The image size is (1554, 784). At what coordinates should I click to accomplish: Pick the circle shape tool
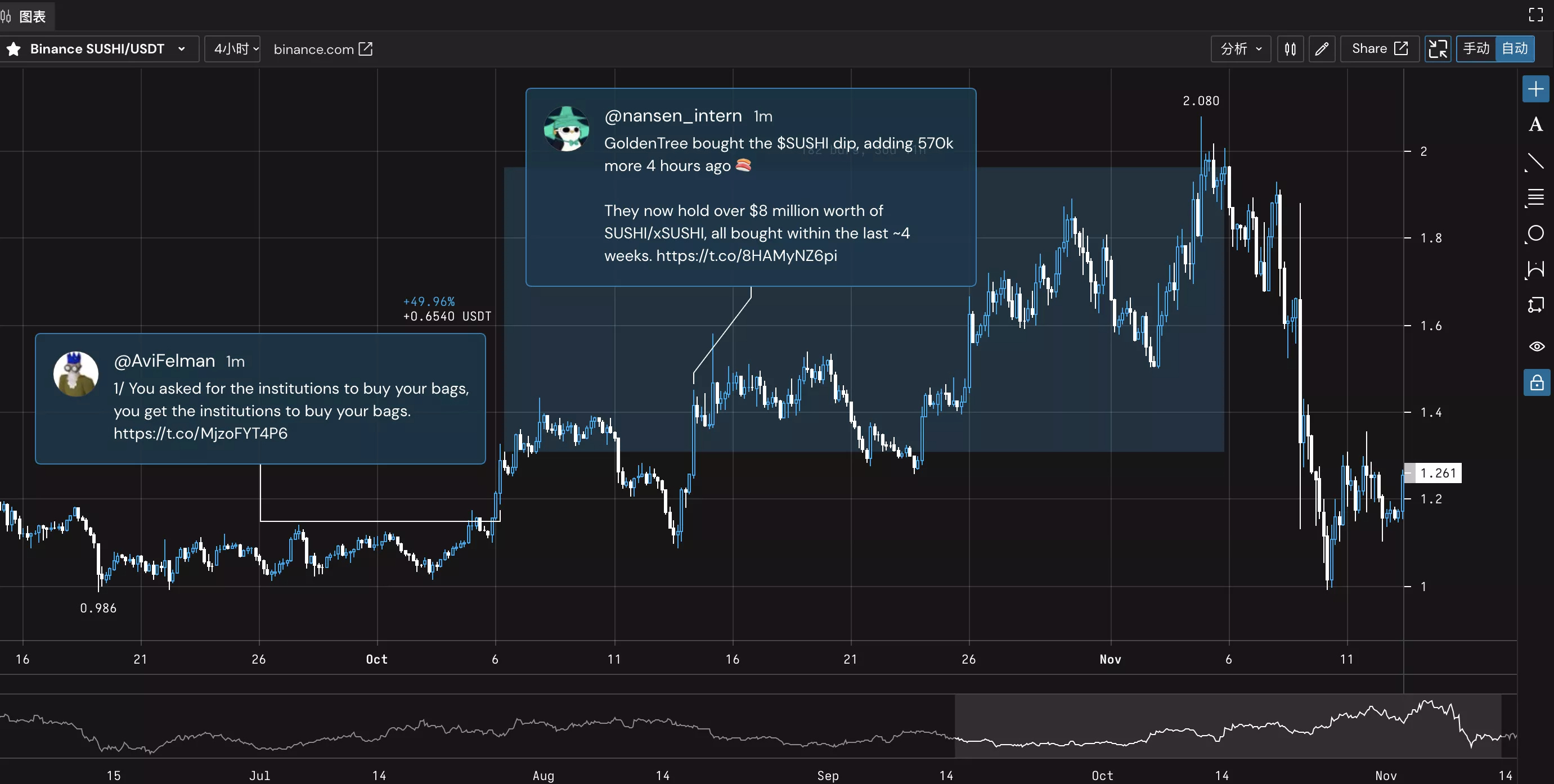pos(1535,233)
